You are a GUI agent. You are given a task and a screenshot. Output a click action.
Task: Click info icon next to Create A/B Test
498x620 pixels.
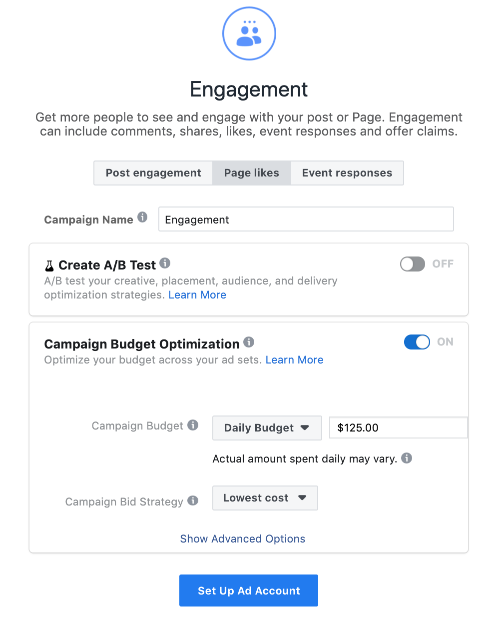165,263
